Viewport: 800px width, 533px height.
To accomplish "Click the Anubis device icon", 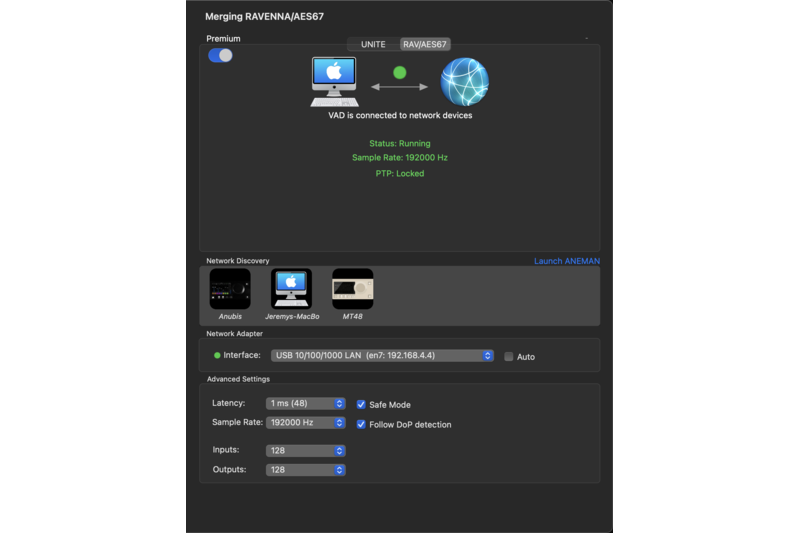I will pos(230,289).
